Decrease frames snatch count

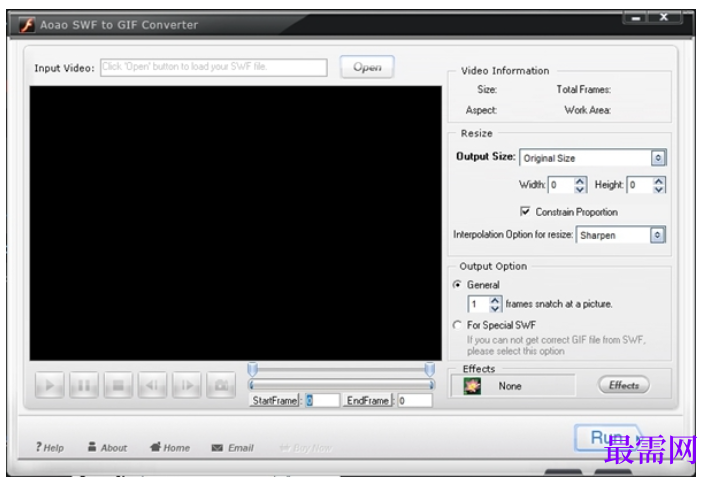[495, 308]
